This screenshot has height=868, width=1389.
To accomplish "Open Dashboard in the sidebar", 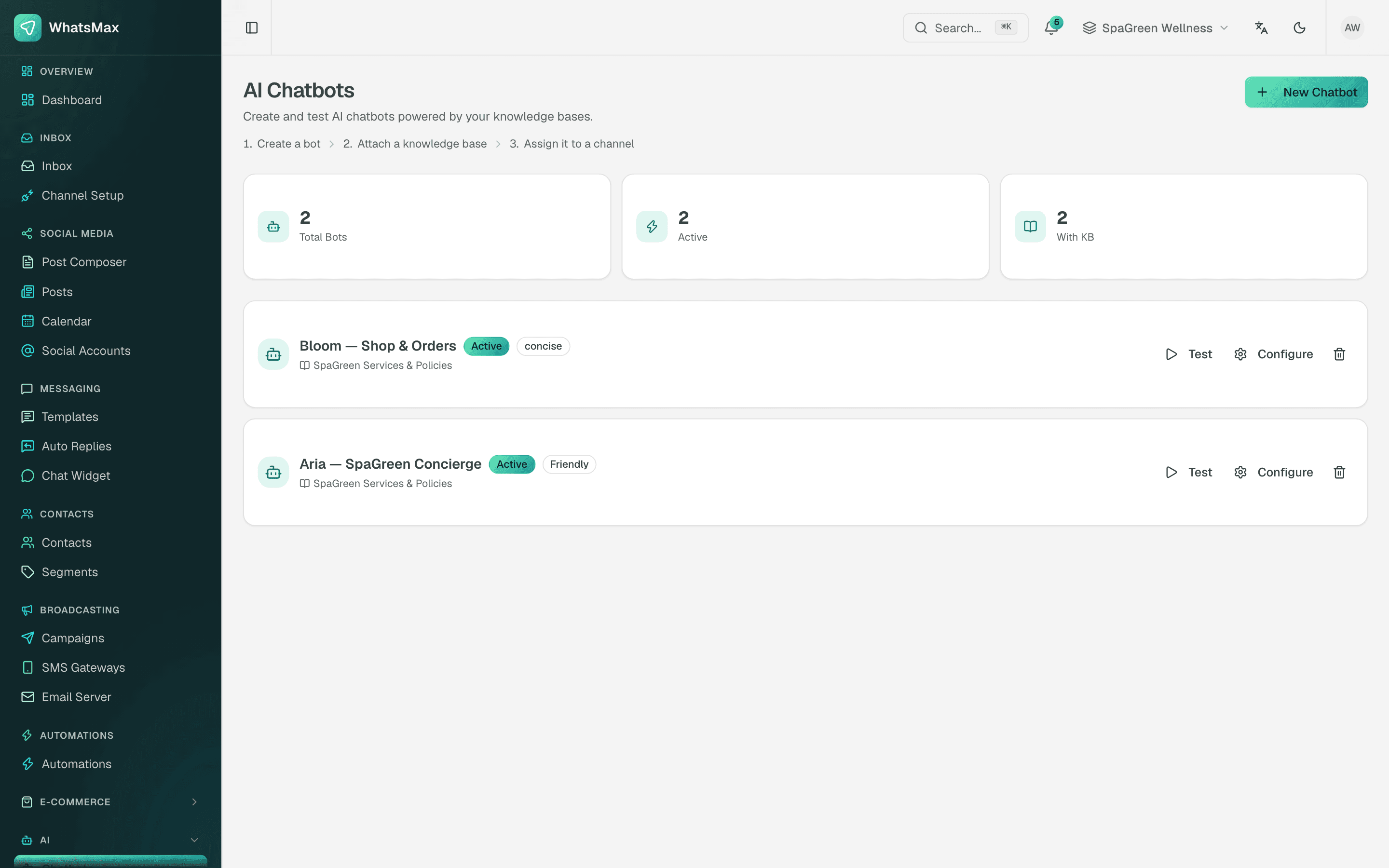I will tap(110, 100).
